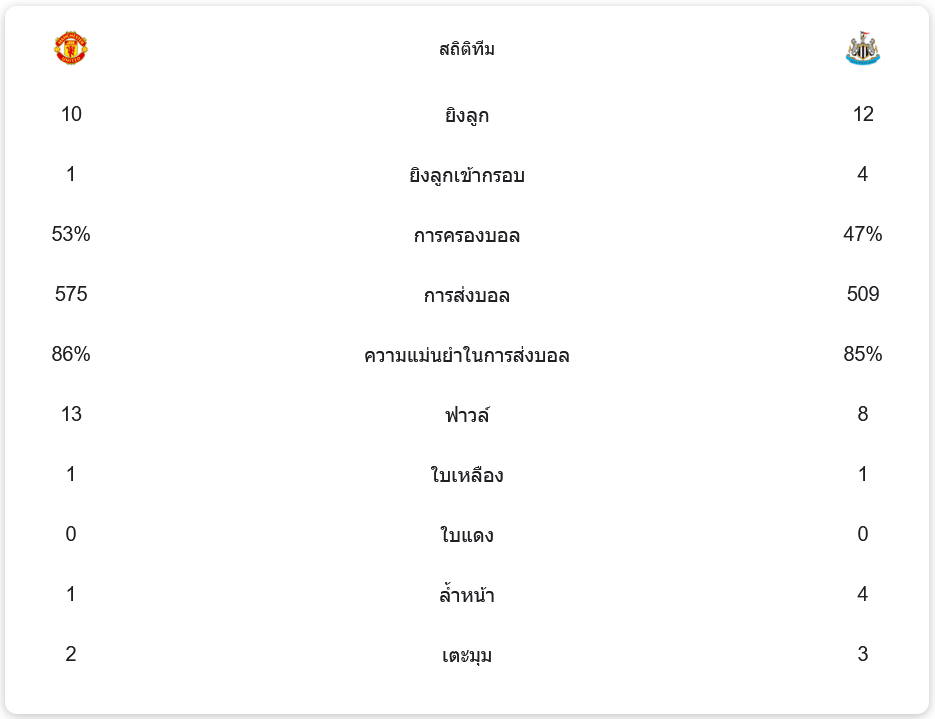Select the ล้ำหน้า offsides label
The height and width of the screenshot is (719, 935).
(467, 596)
